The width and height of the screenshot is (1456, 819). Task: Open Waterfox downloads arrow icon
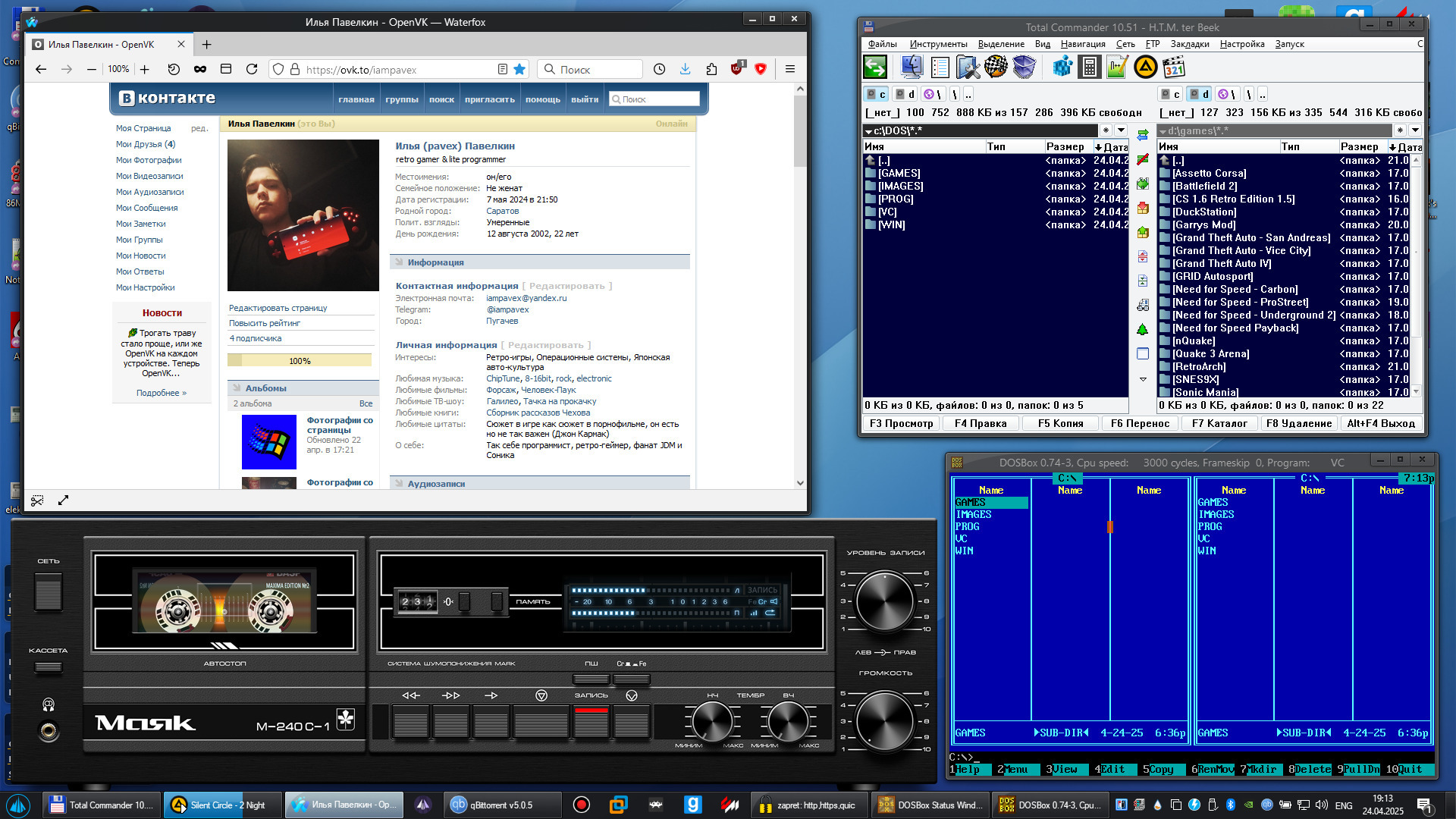pos(685,69)
